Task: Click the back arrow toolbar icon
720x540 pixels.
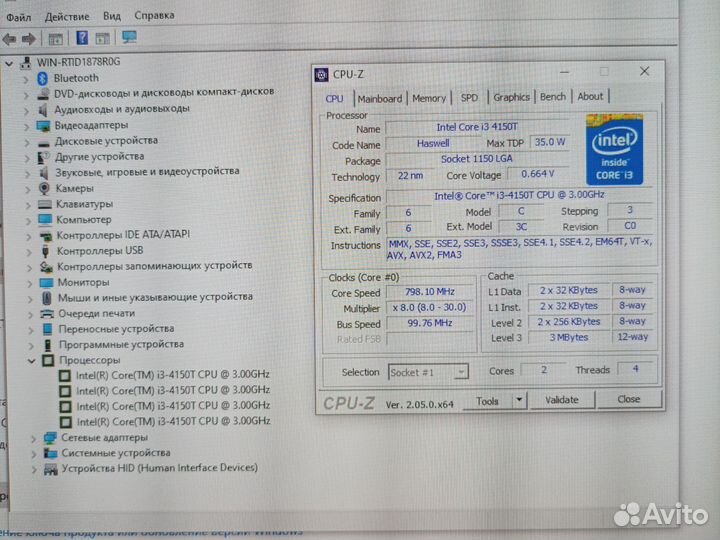Action: pyautogui.click(x=10, y=39)
